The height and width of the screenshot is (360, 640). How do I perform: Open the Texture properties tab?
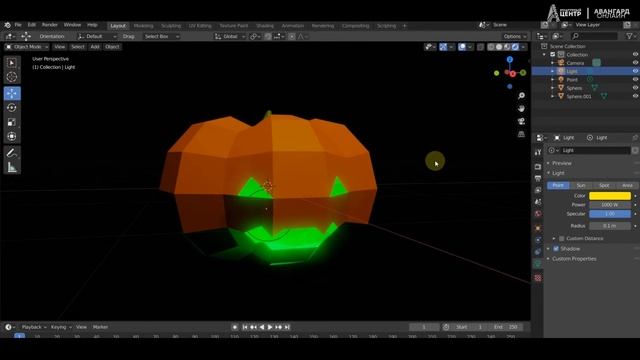[538, 278]
